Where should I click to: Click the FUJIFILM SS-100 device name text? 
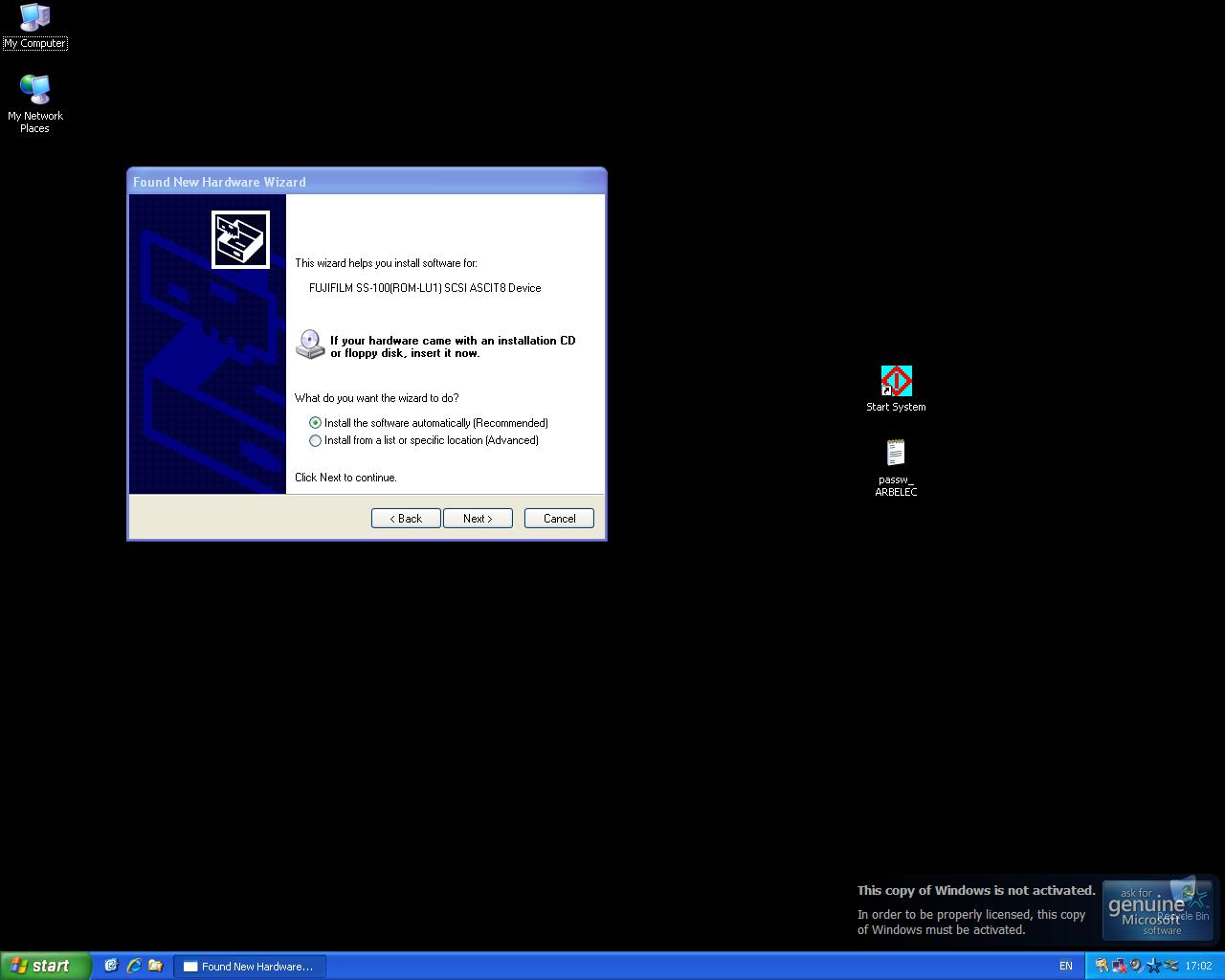tap(425, 288)
